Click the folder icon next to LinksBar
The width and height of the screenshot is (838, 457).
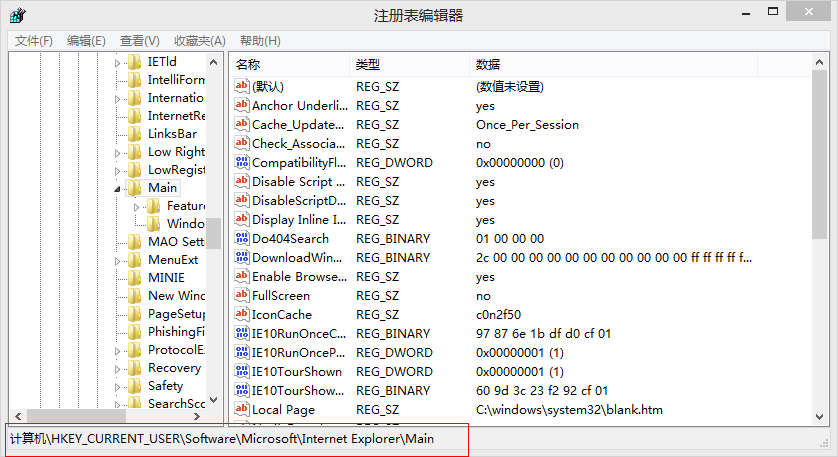pos(135,134)
